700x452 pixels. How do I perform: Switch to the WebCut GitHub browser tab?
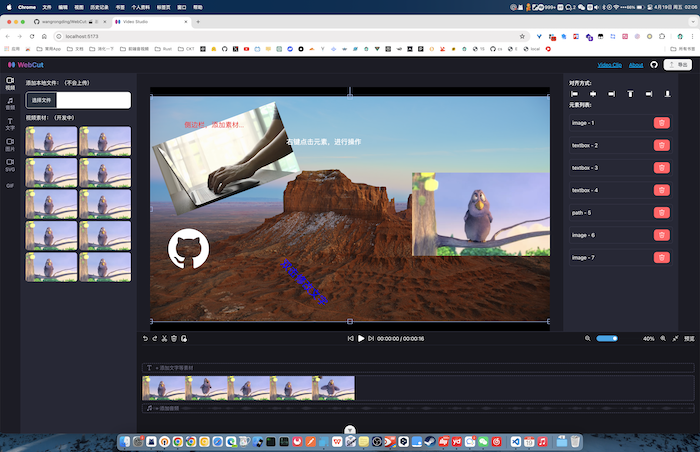point(69,21)
